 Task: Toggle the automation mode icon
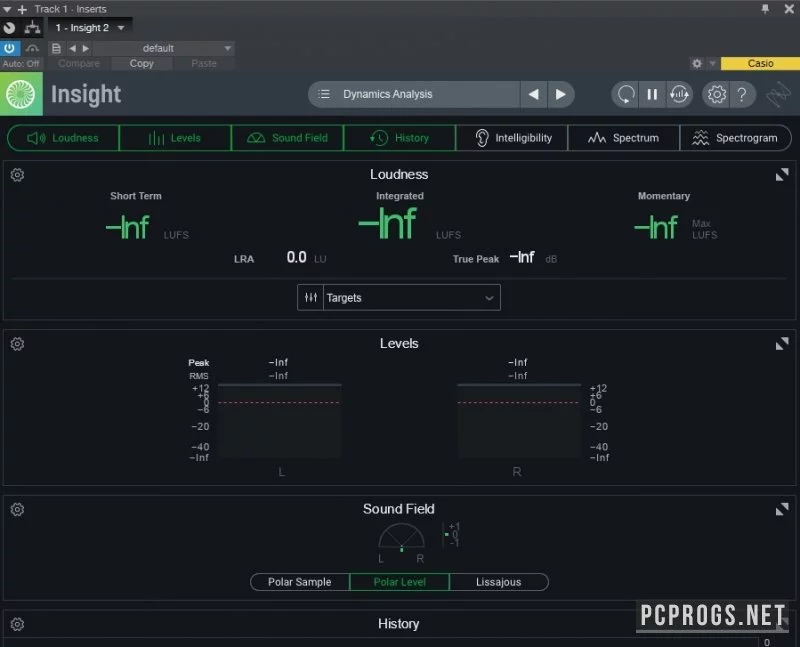[32, 48]
